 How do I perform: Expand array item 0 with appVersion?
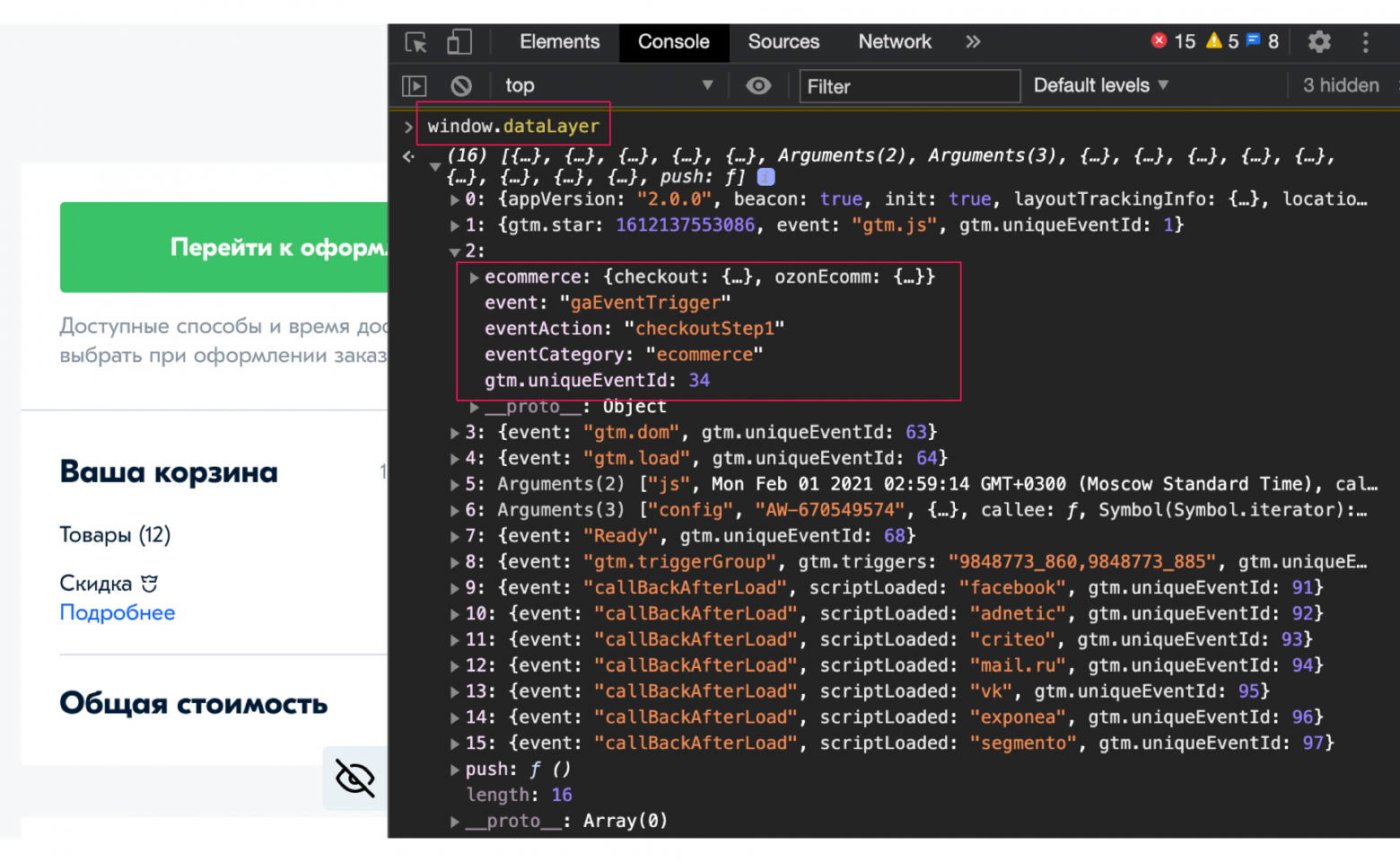pyautogui.click(x=455, y=199)
